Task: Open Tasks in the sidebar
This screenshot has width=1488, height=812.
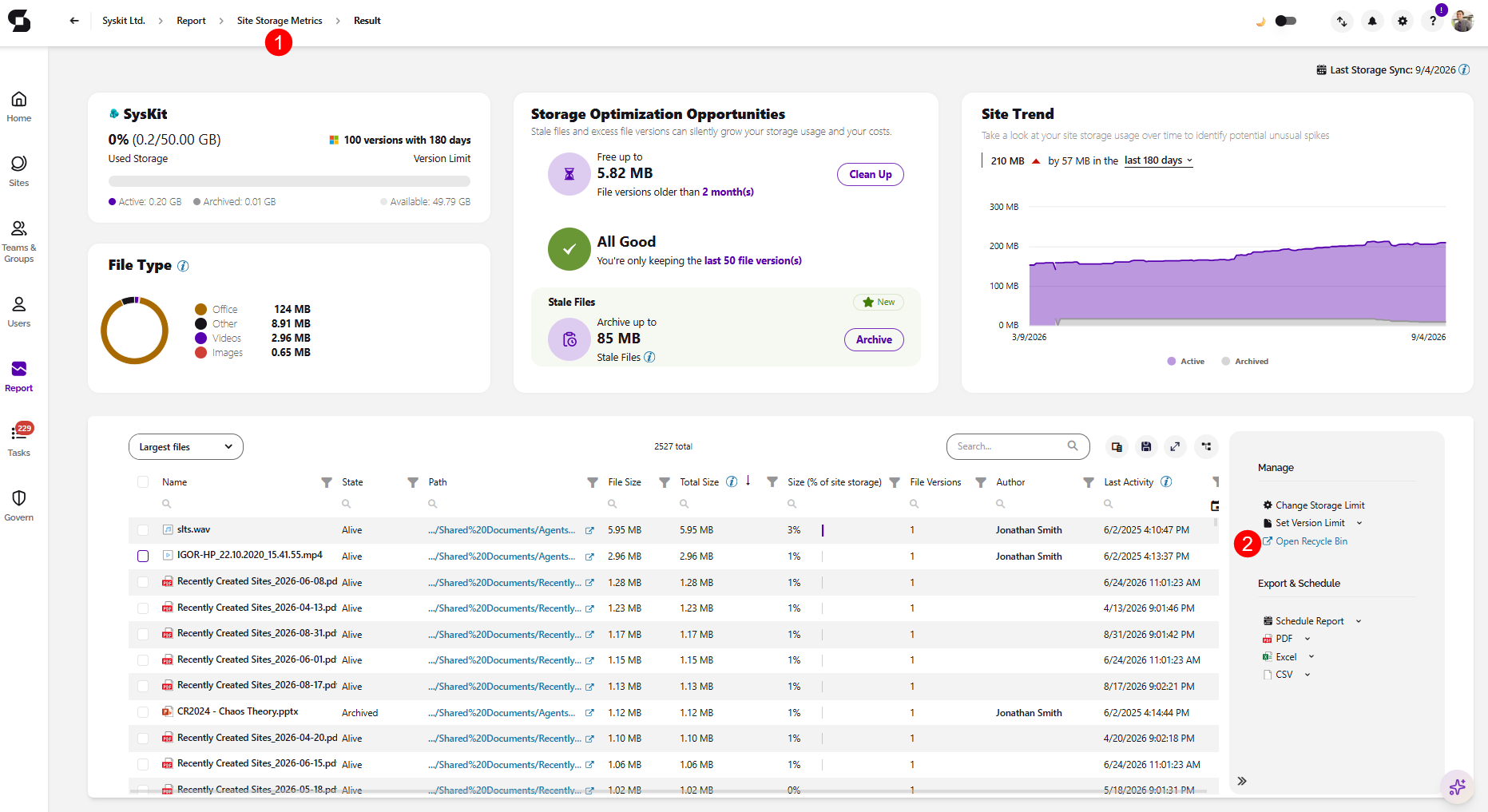Action: click(x=19, y=442)
